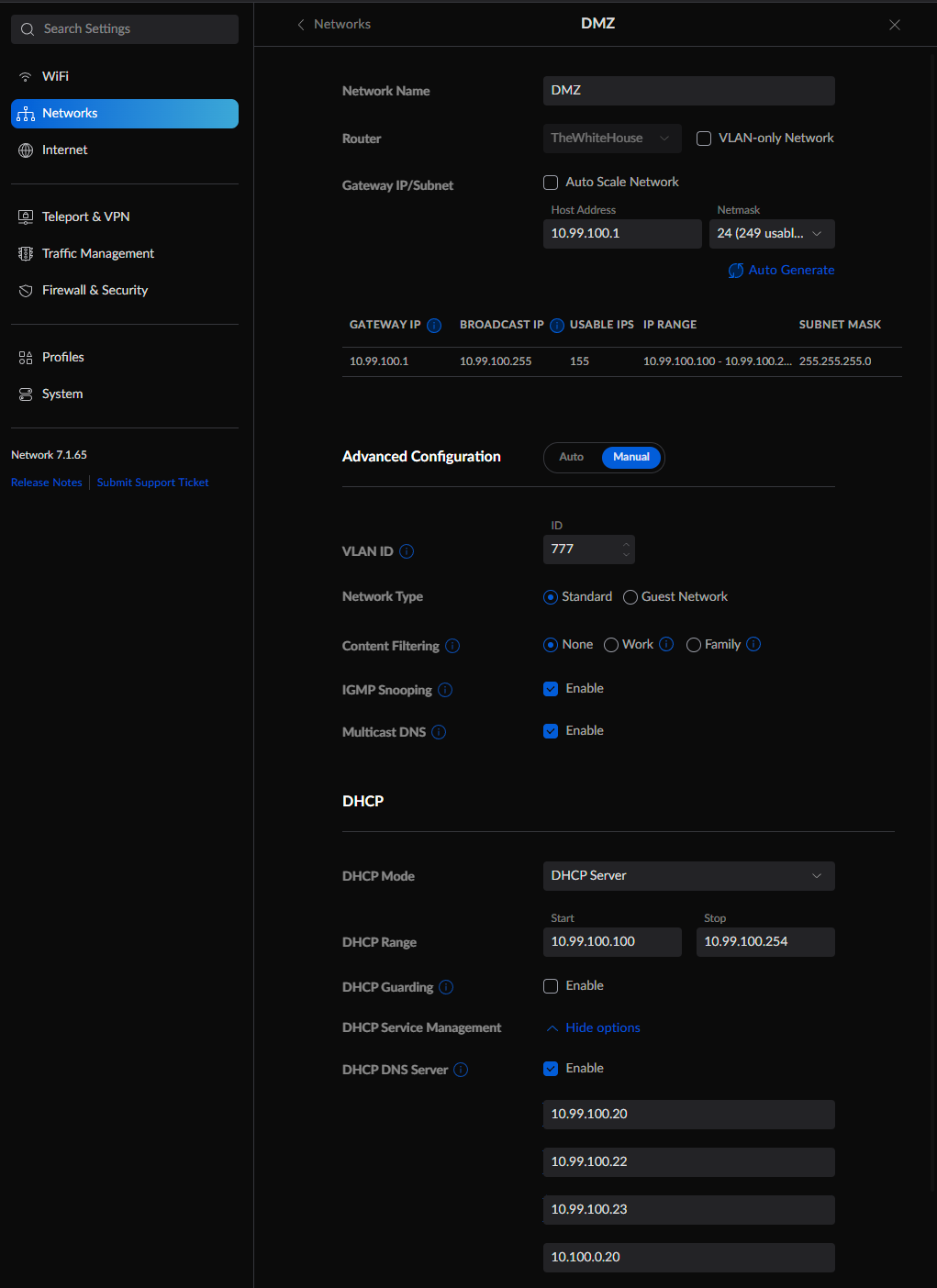Click the DHCP DNS Server info icon

tap(461, 1070)
